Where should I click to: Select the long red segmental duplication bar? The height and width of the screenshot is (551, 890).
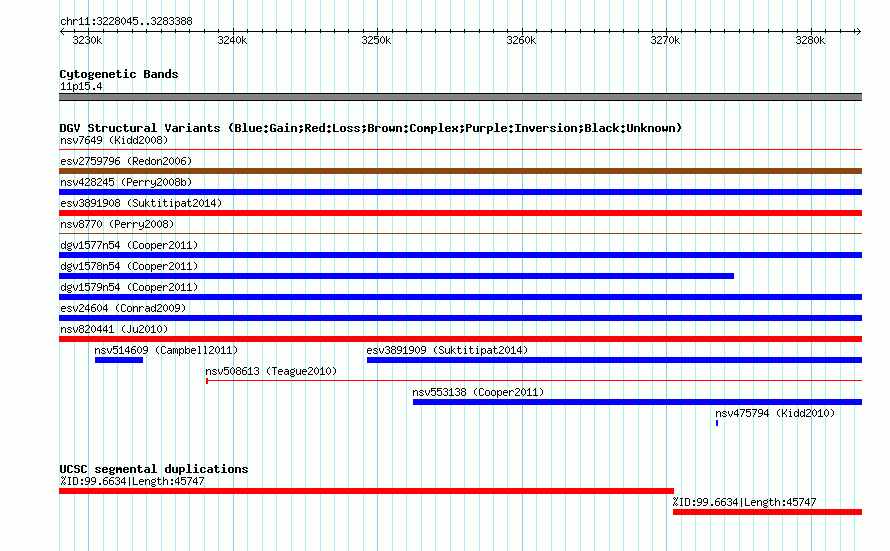coord(367,491)
